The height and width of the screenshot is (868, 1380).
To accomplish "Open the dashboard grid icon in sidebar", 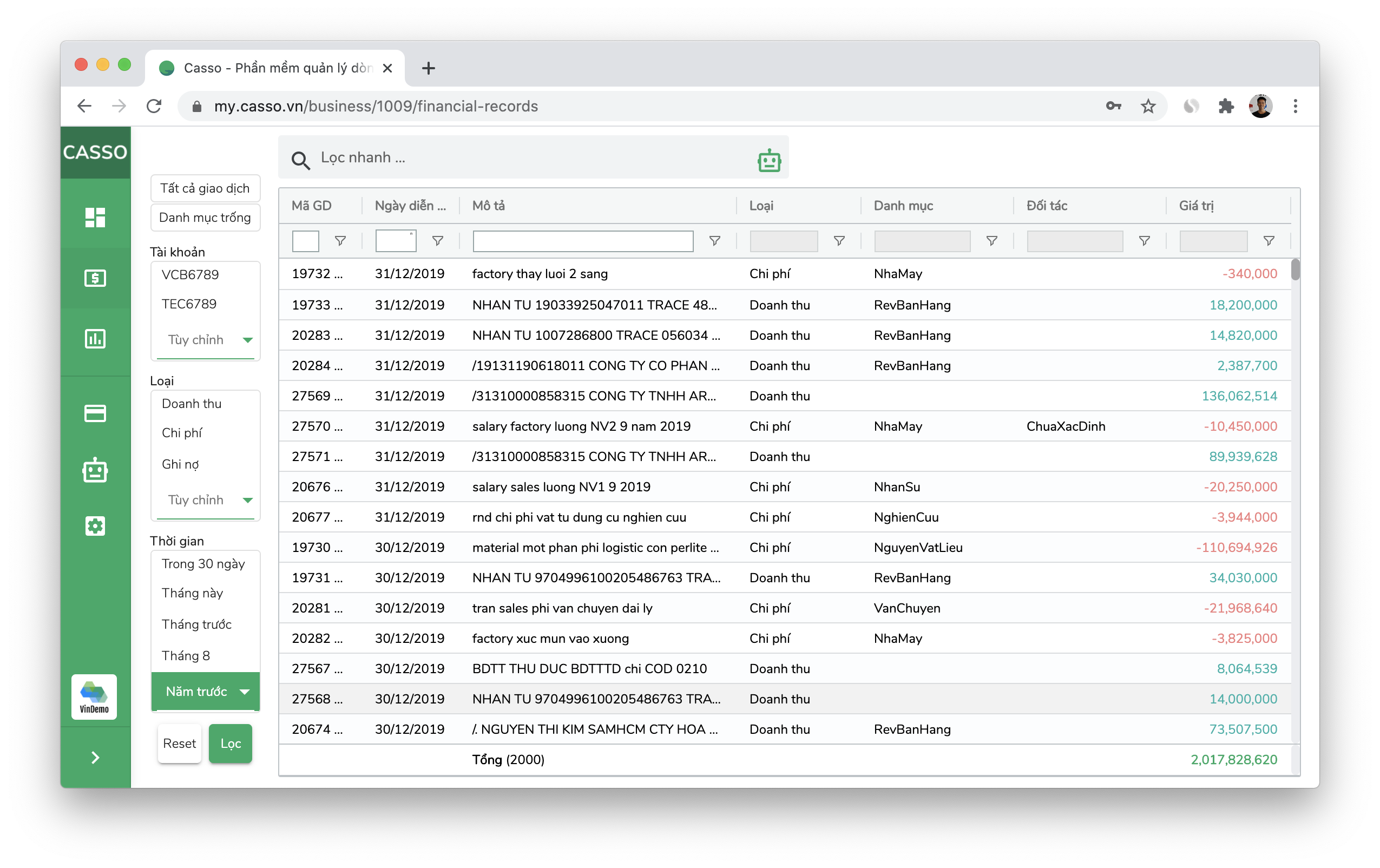I will [95, 217].
